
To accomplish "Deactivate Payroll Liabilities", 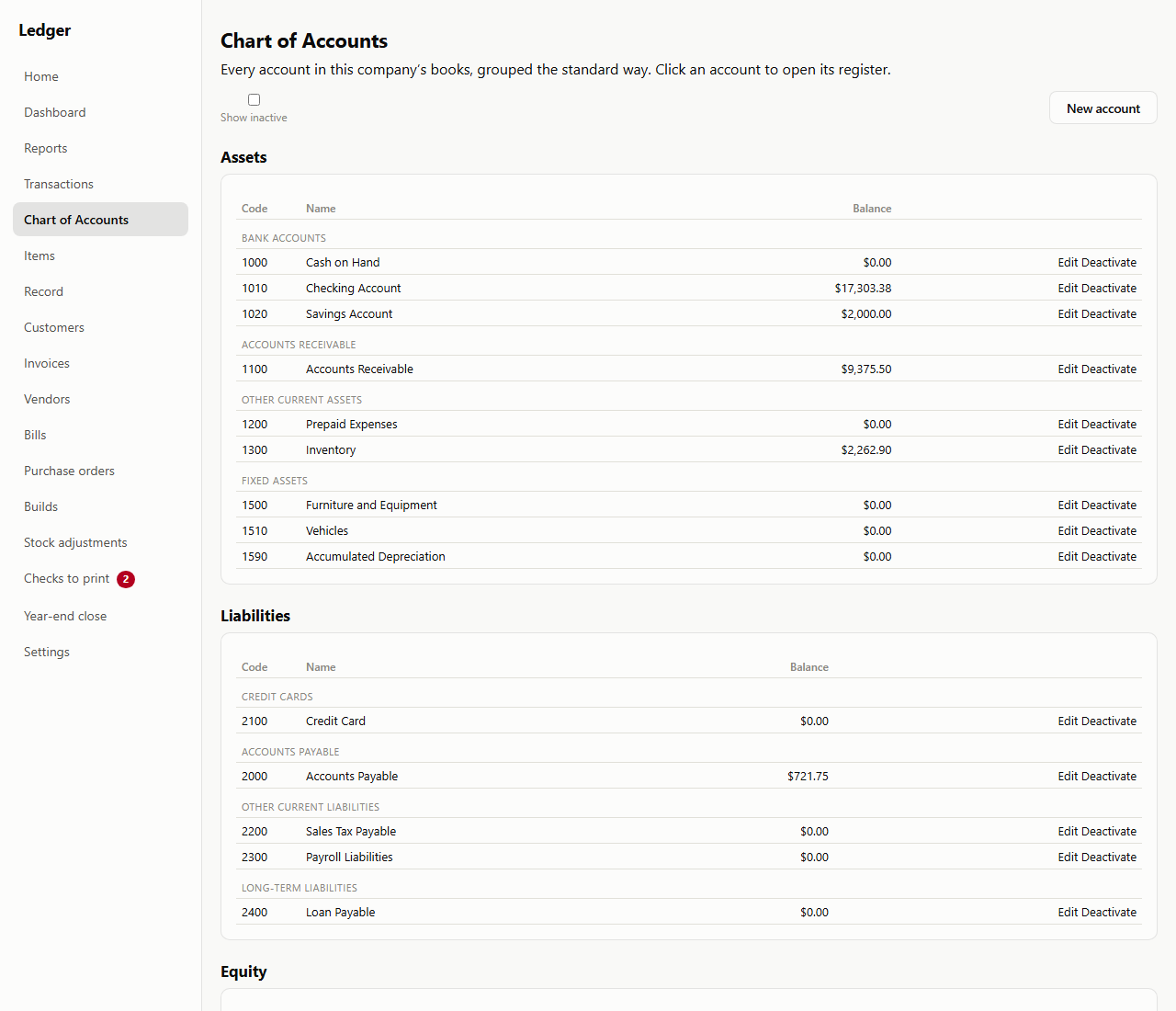I will [x=1109, y=857].
